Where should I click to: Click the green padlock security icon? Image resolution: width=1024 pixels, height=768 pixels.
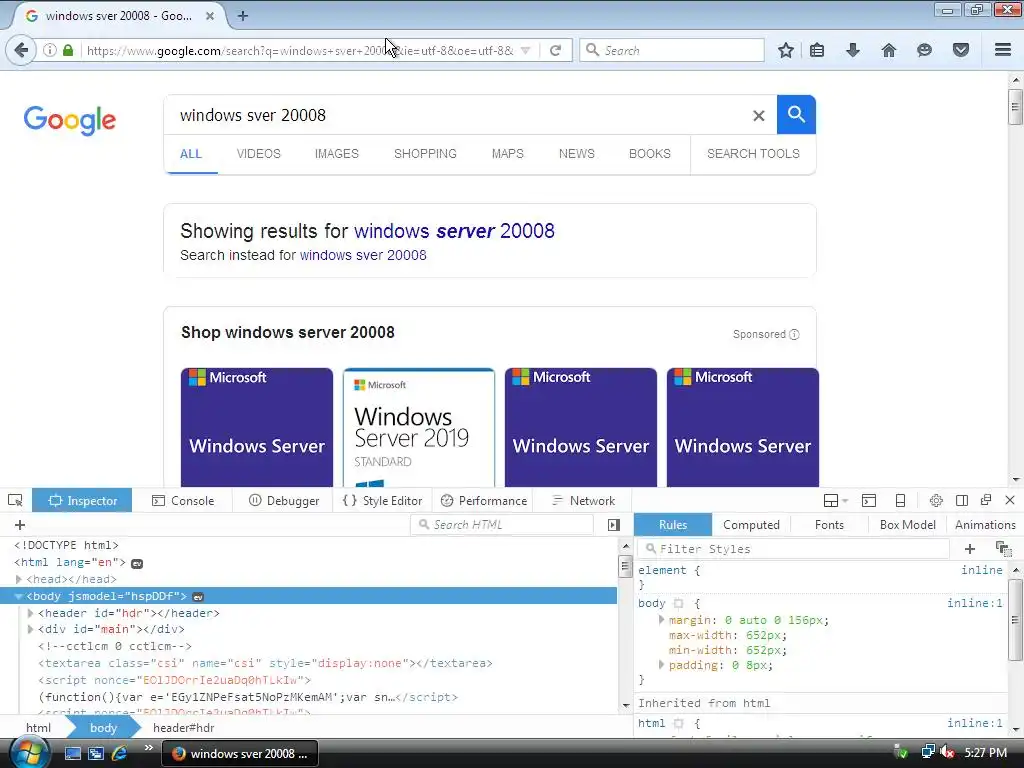point(68,50)
